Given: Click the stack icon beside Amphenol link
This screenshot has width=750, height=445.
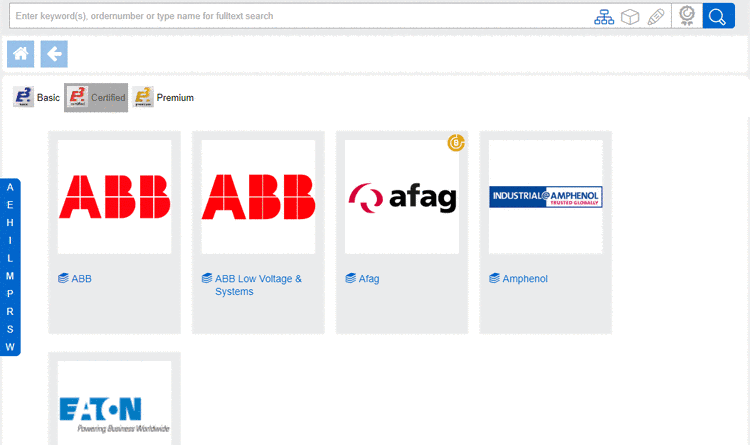Looking at the screenshot, I should pos(494,278).
